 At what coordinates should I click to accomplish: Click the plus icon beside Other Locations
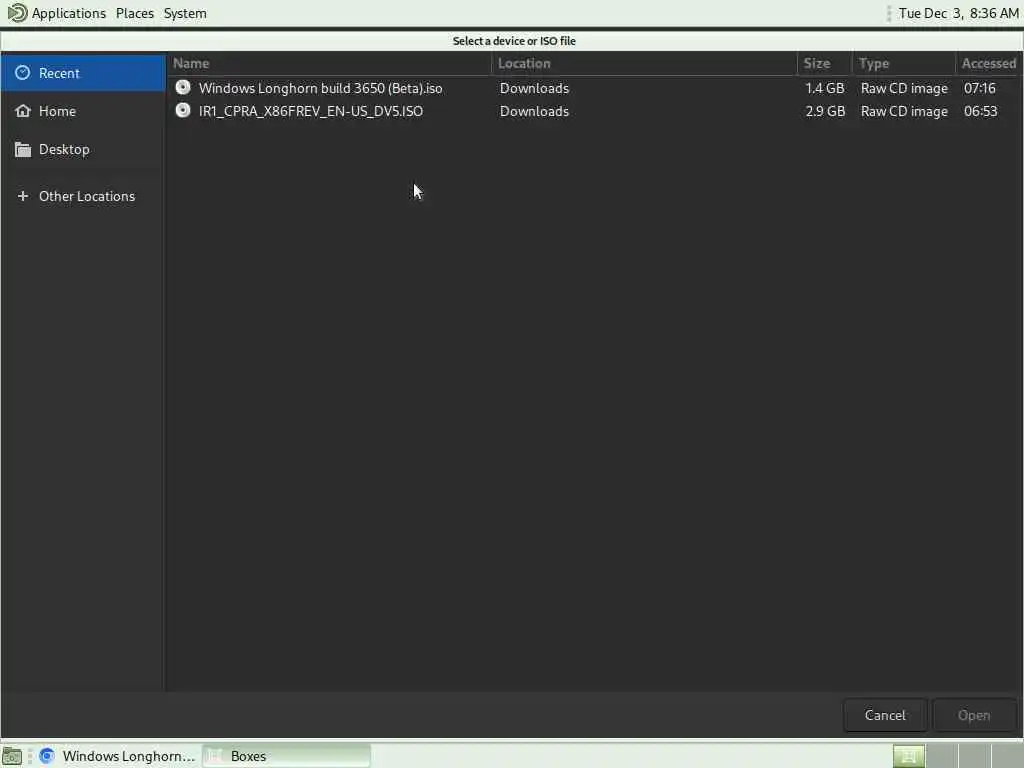coord(23,195)
